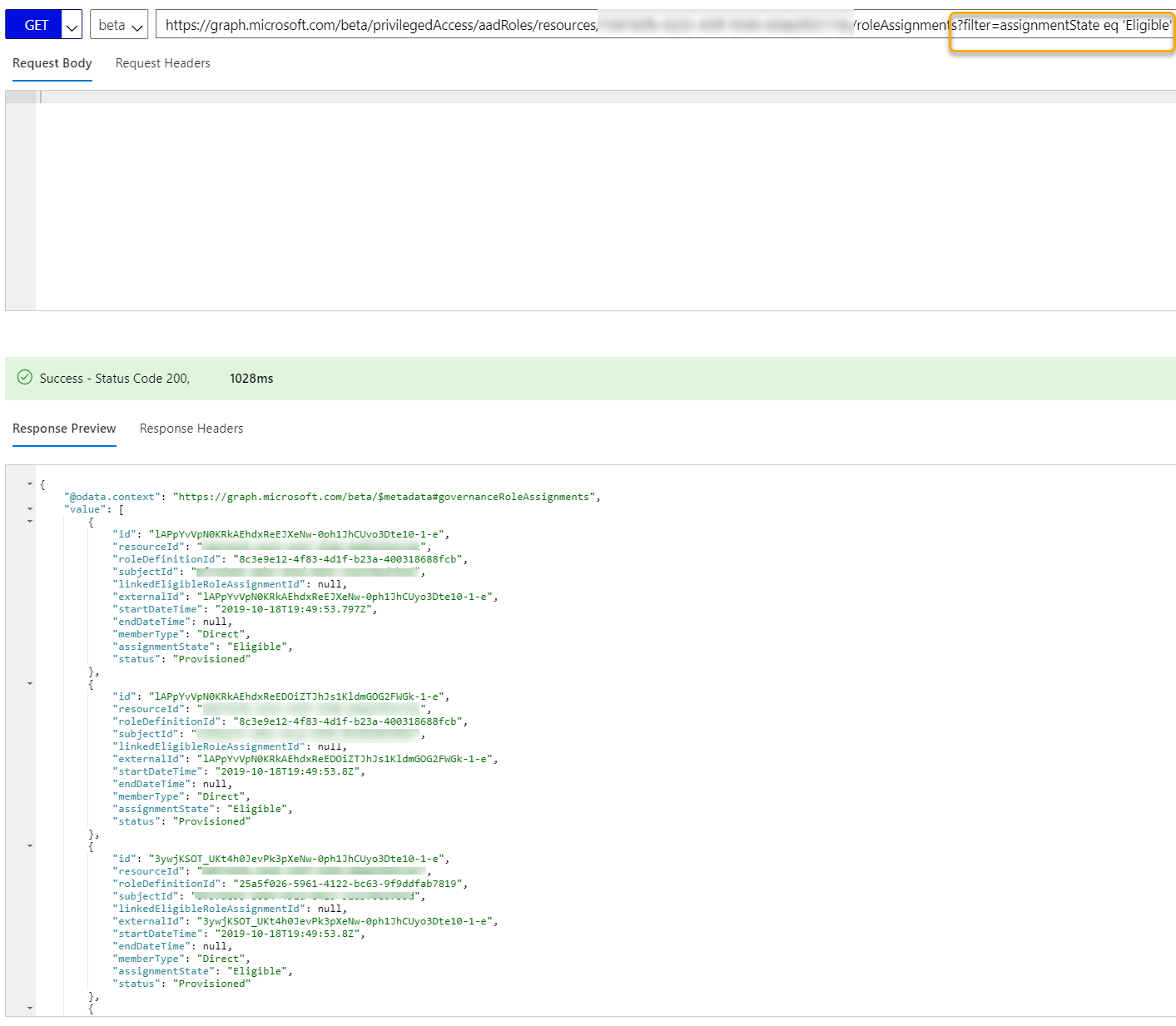Collapse the third role assignment object
This screenshot has width=1176, height=1026.
pyautogui.click(x=31, y=845)
